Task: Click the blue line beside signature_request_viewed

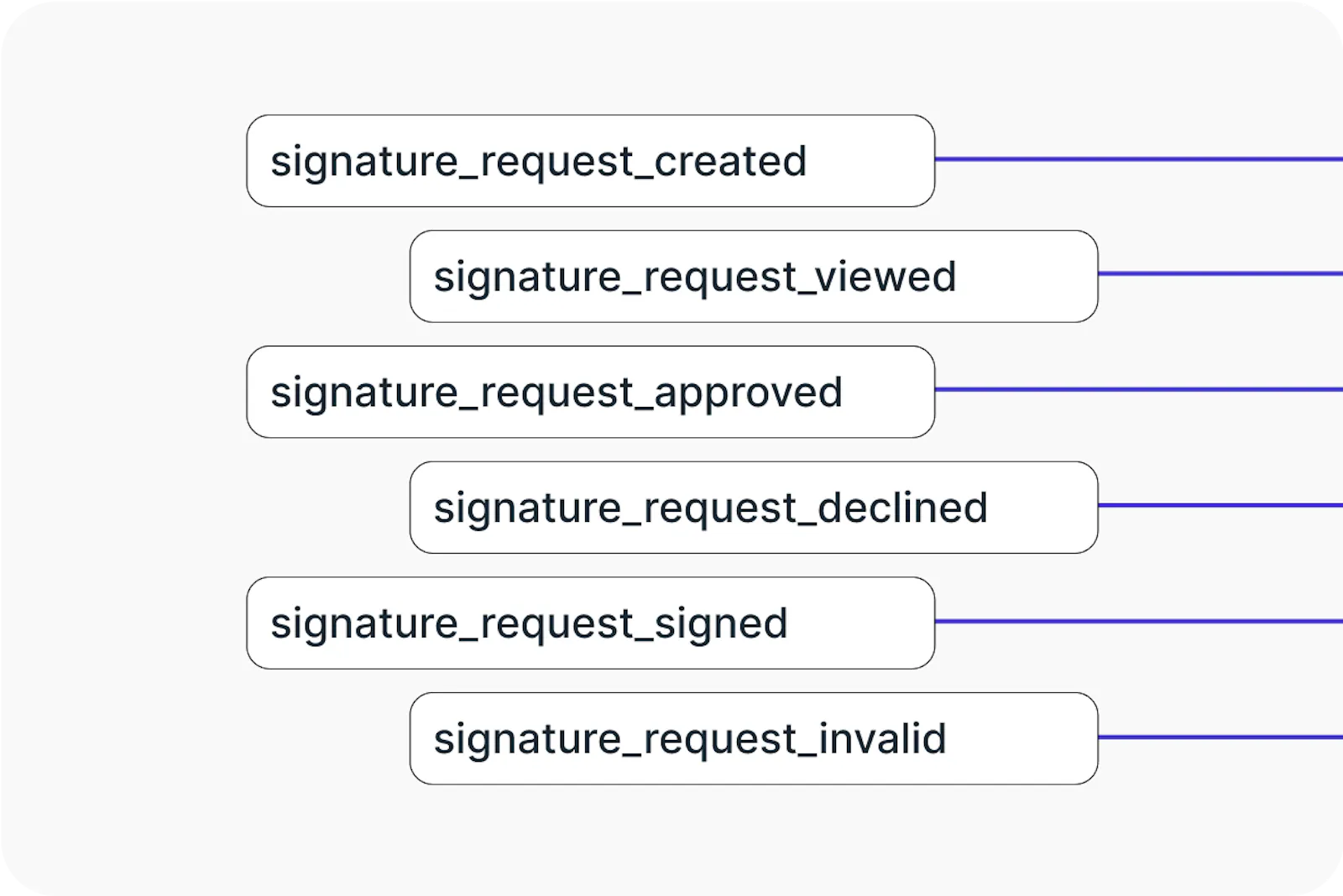Action: [1220, 273]
